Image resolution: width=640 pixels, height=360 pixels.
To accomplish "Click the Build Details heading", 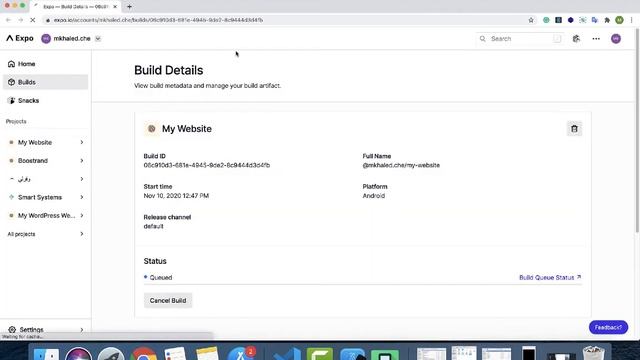I will point(169,70).
